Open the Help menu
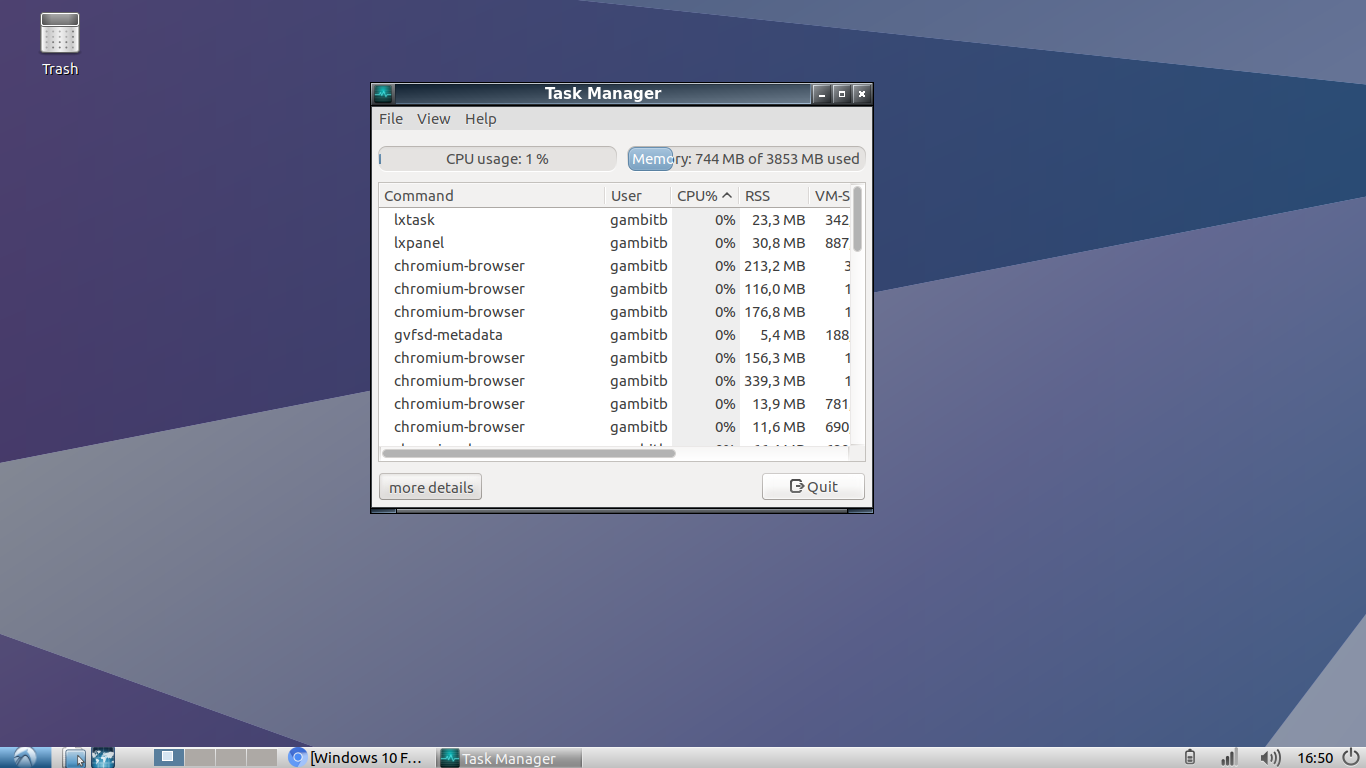 click(x=481, y=119)
